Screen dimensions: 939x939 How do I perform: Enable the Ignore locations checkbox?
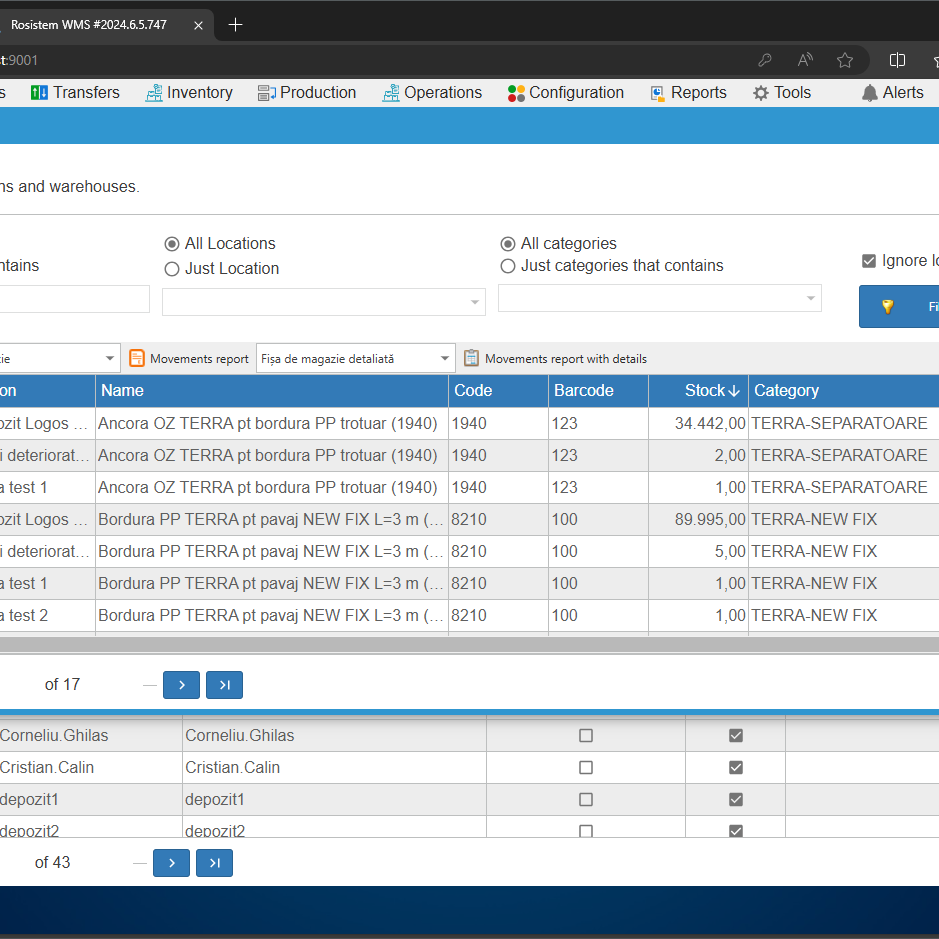[x=870, y=260]
